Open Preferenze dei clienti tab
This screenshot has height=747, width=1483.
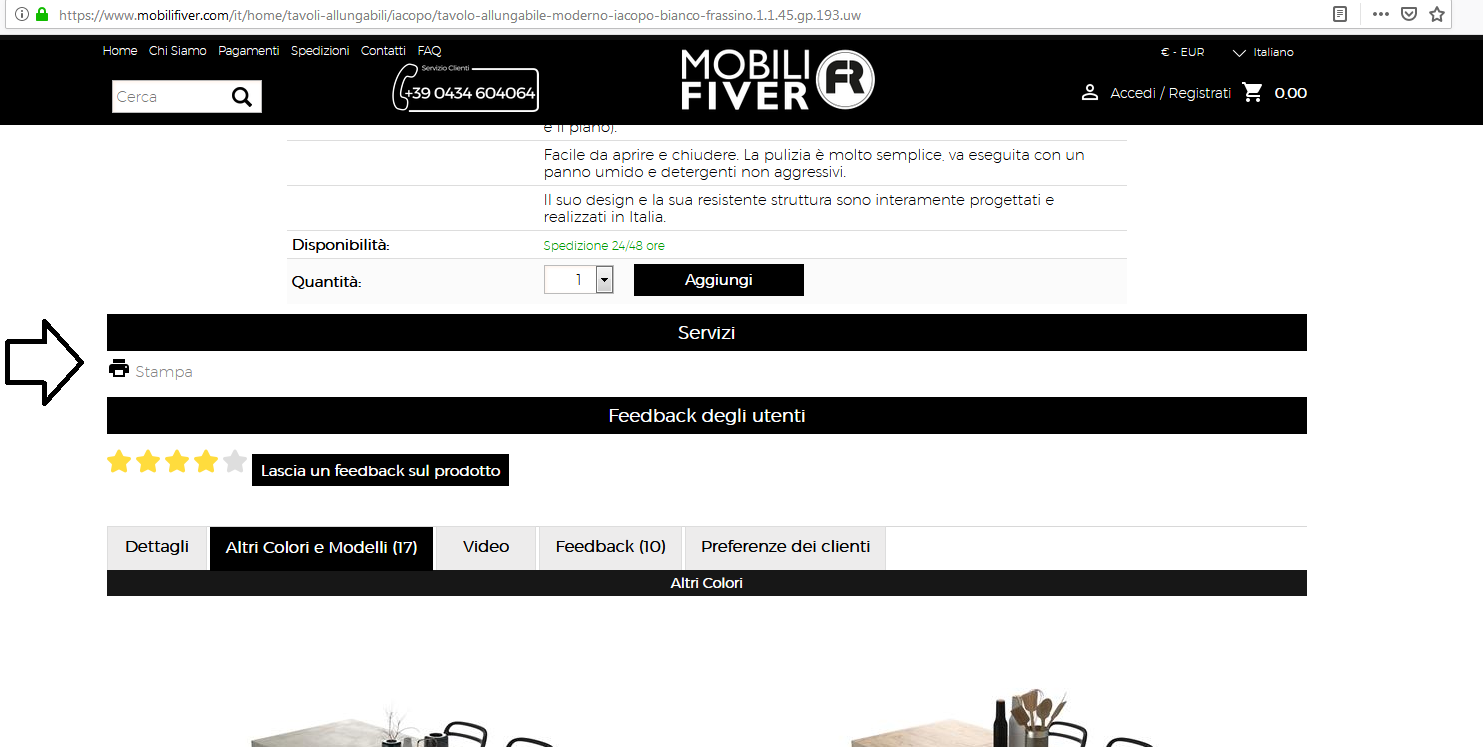click(x=785, y=547)
